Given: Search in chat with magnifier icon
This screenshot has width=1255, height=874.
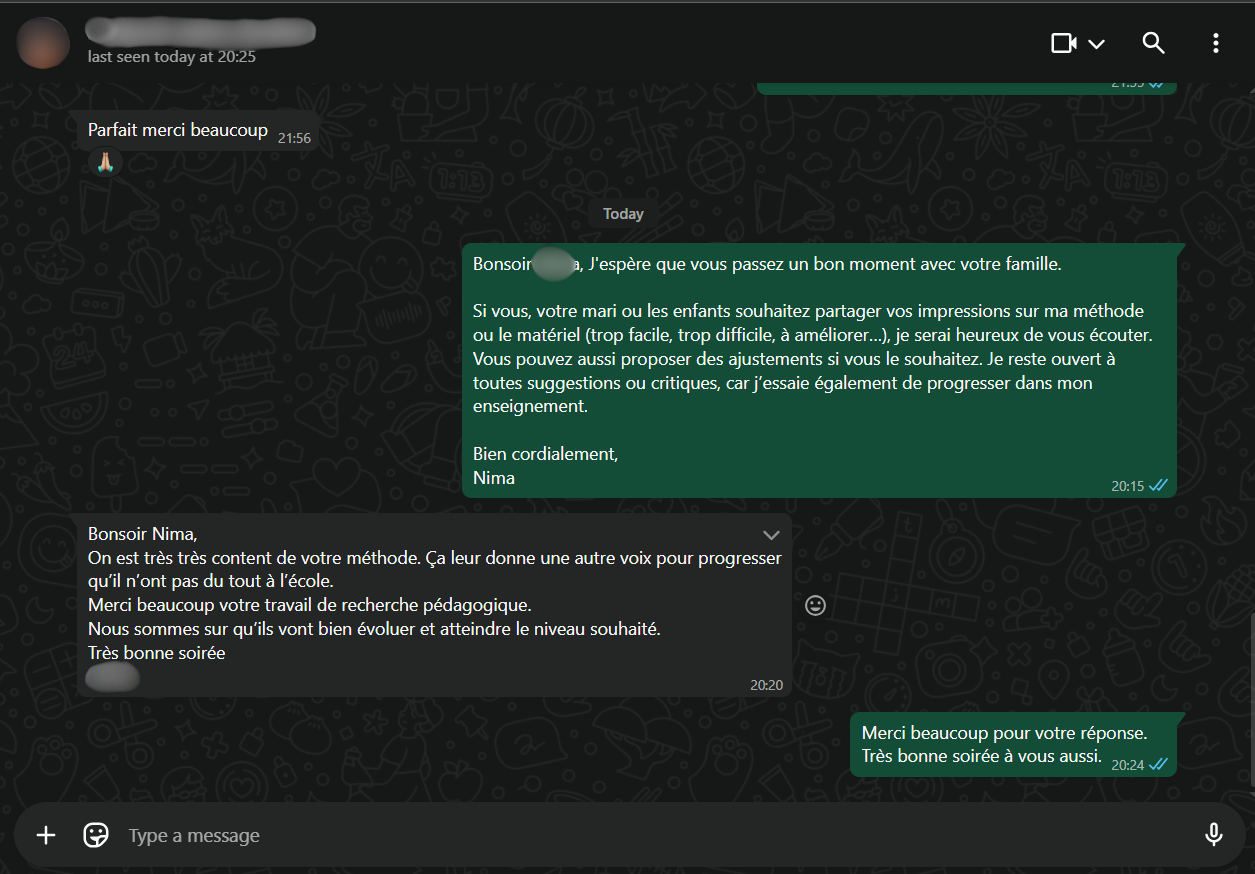Looking at the screenshot, I should coord(1154,43).
